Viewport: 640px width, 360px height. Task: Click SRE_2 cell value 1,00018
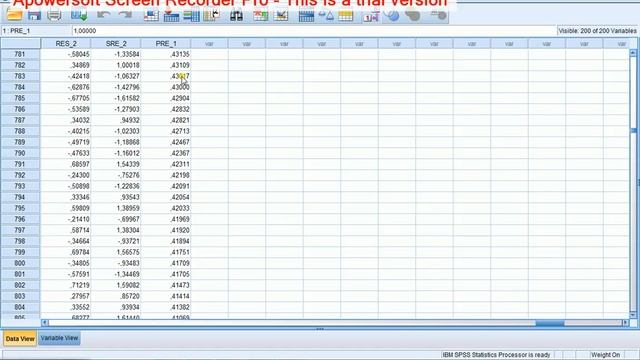pos(116,65)
